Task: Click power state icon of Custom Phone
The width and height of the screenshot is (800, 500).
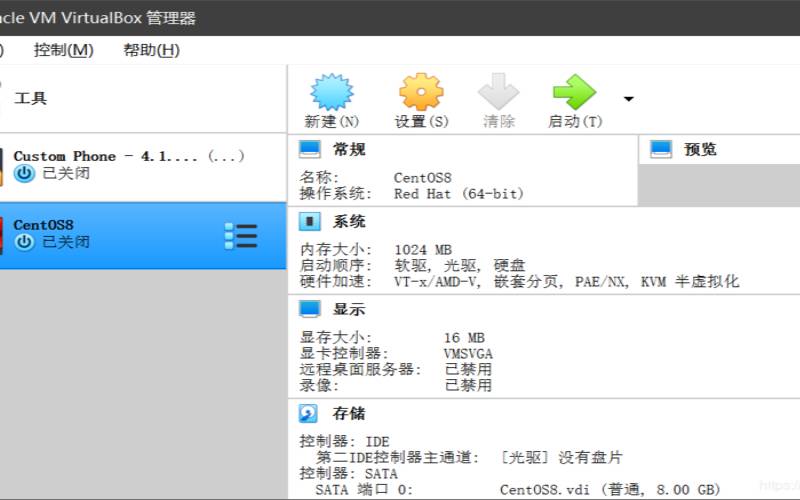Action: click(x=24, y=173)
